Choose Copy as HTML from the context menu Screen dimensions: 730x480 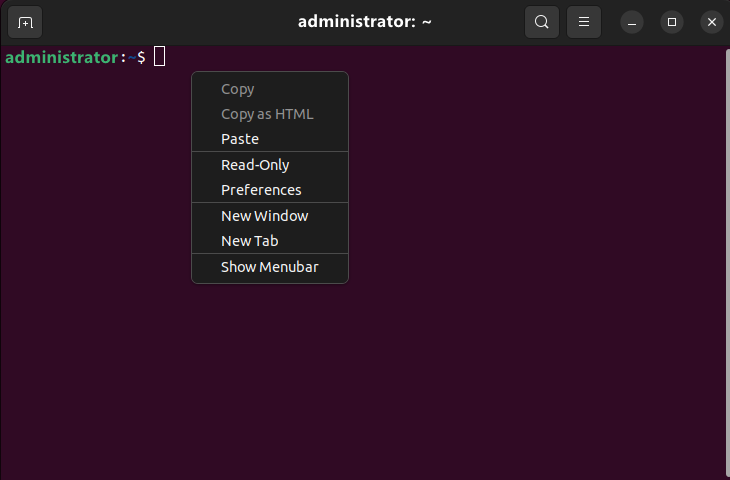pos(267,114)
